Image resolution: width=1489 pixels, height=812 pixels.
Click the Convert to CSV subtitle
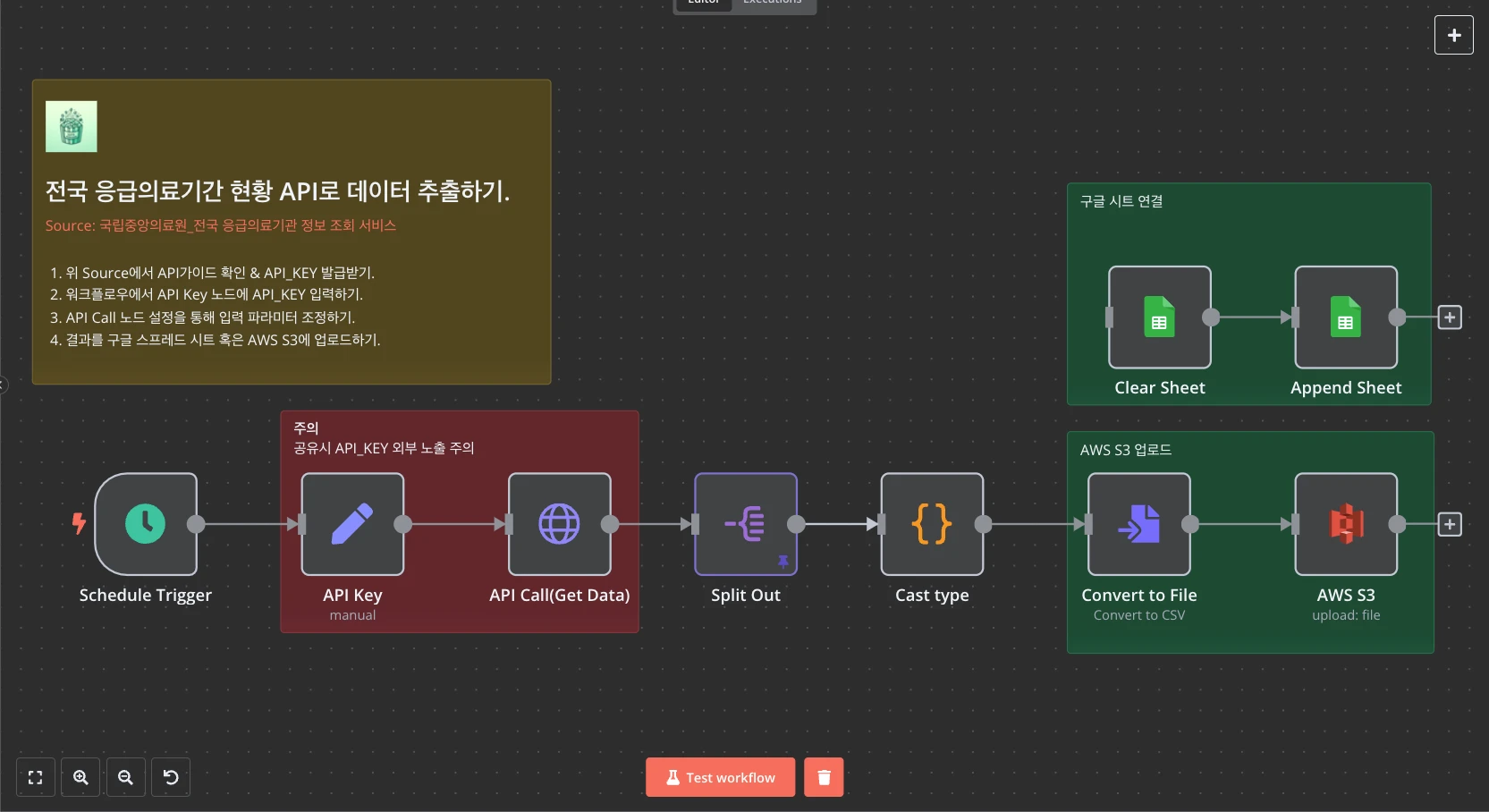[1139, 615]
